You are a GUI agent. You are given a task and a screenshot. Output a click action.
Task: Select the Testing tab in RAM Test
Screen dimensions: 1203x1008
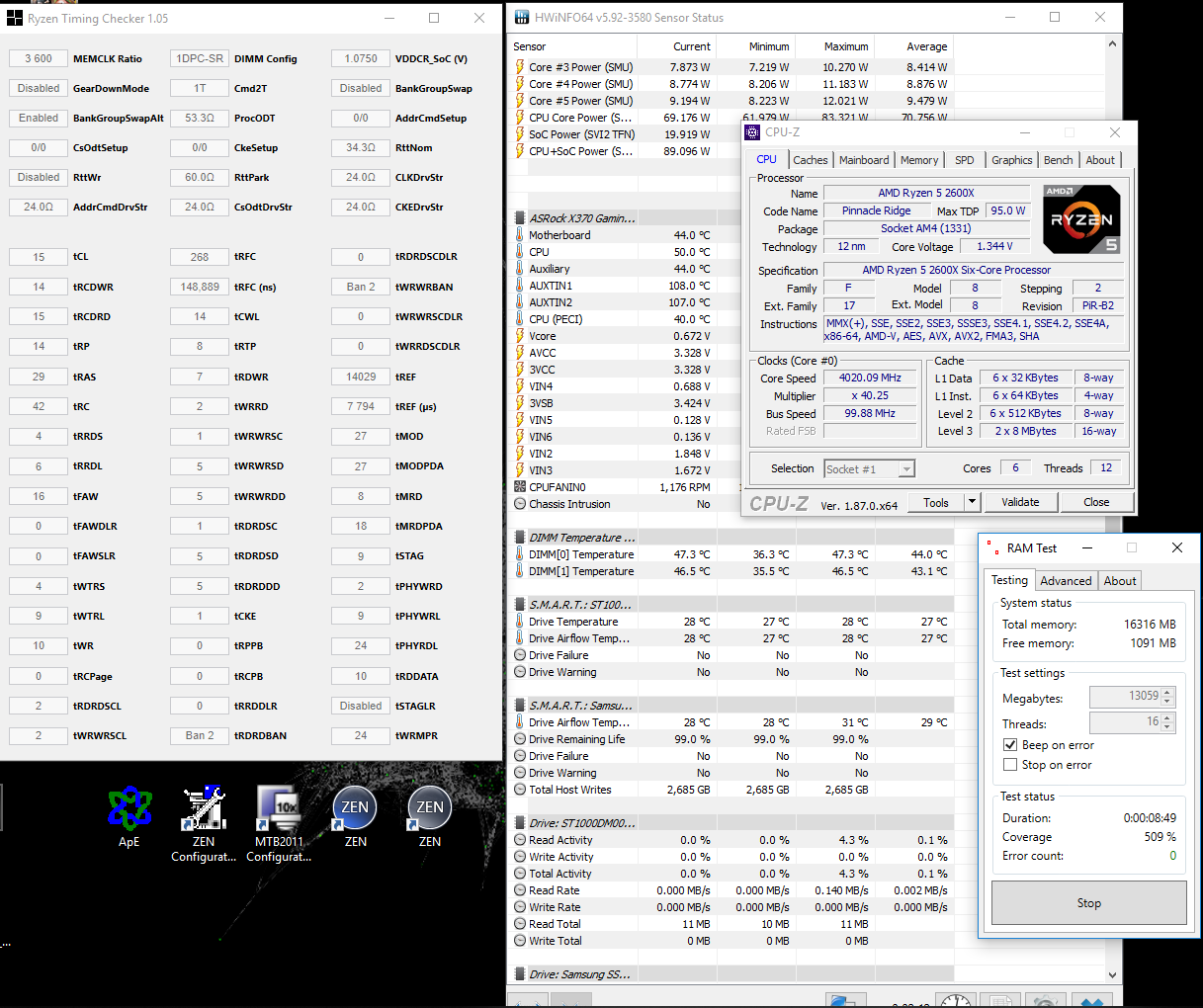[1009, 580]
